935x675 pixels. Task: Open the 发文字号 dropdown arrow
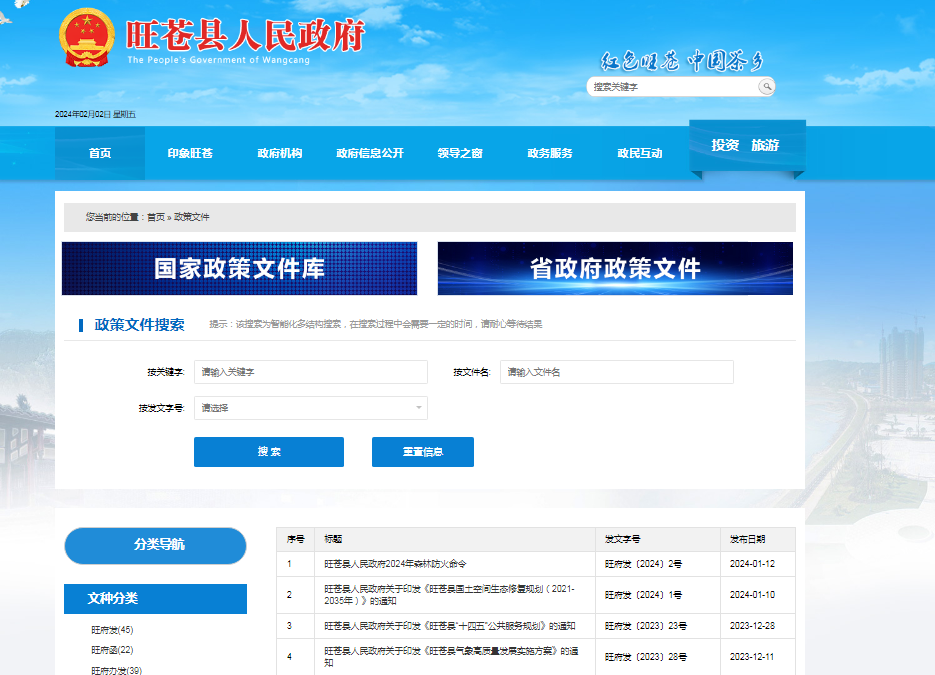pyautogui.click(x=418, y=408)
